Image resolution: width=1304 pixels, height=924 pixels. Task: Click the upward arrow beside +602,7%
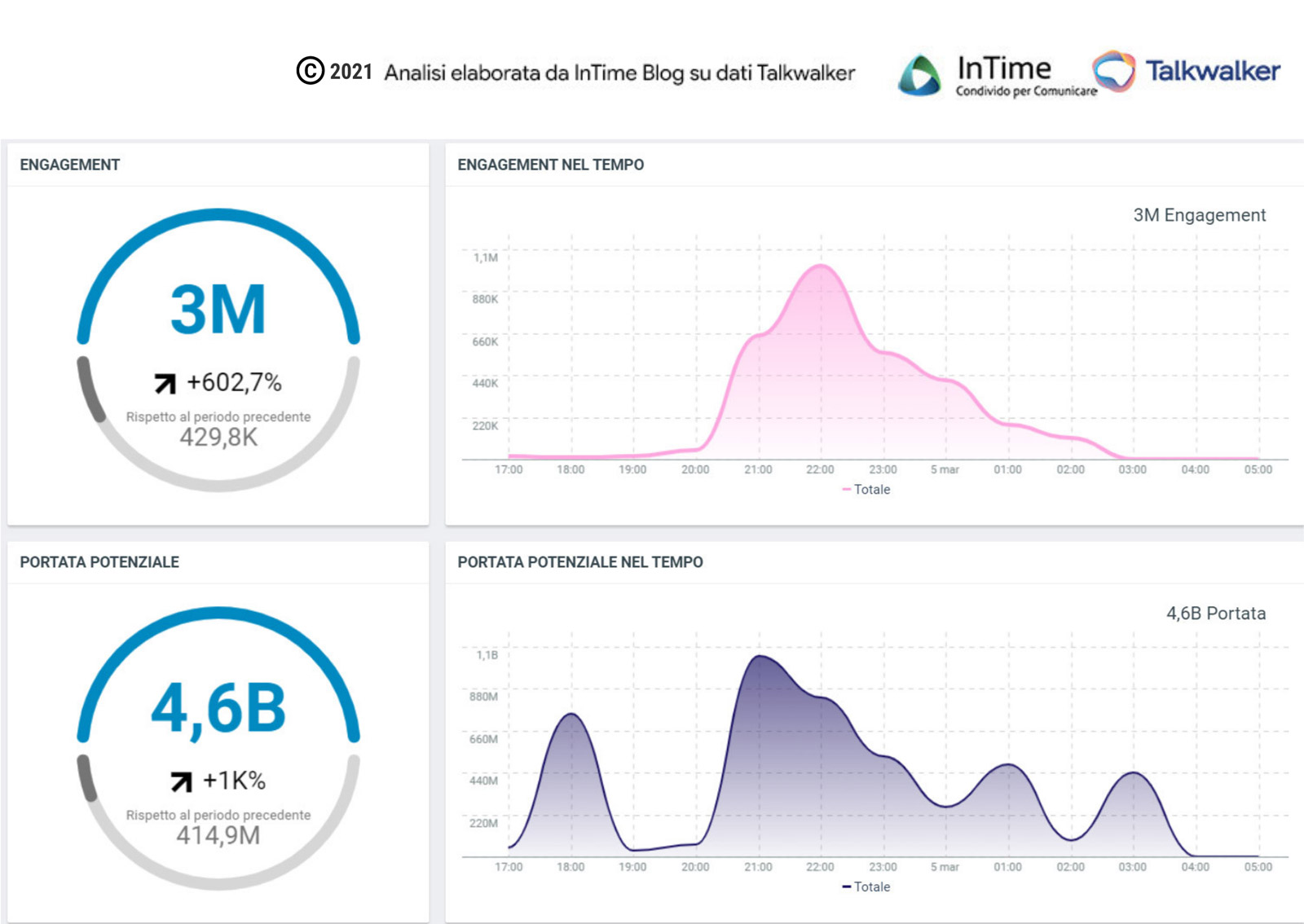[165, 383]
